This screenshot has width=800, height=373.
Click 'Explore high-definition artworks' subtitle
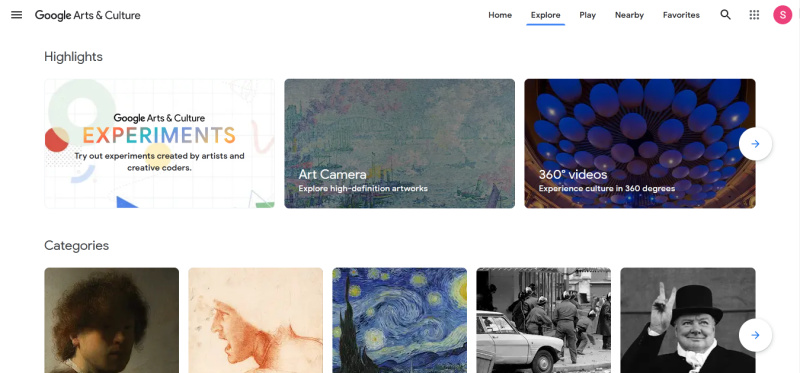[x=363, y=189]
